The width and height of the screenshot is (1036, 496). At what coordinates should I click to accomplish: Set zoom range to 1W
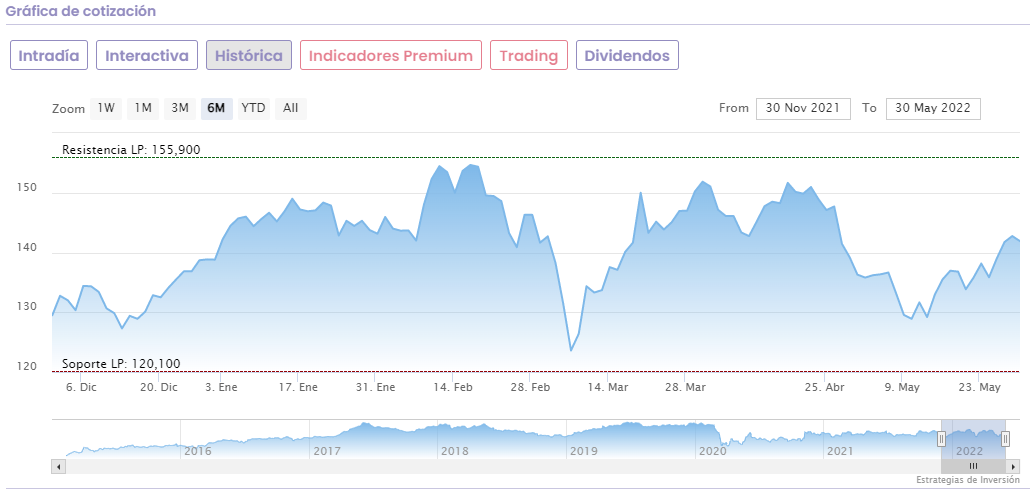click(x=106, y=108)
